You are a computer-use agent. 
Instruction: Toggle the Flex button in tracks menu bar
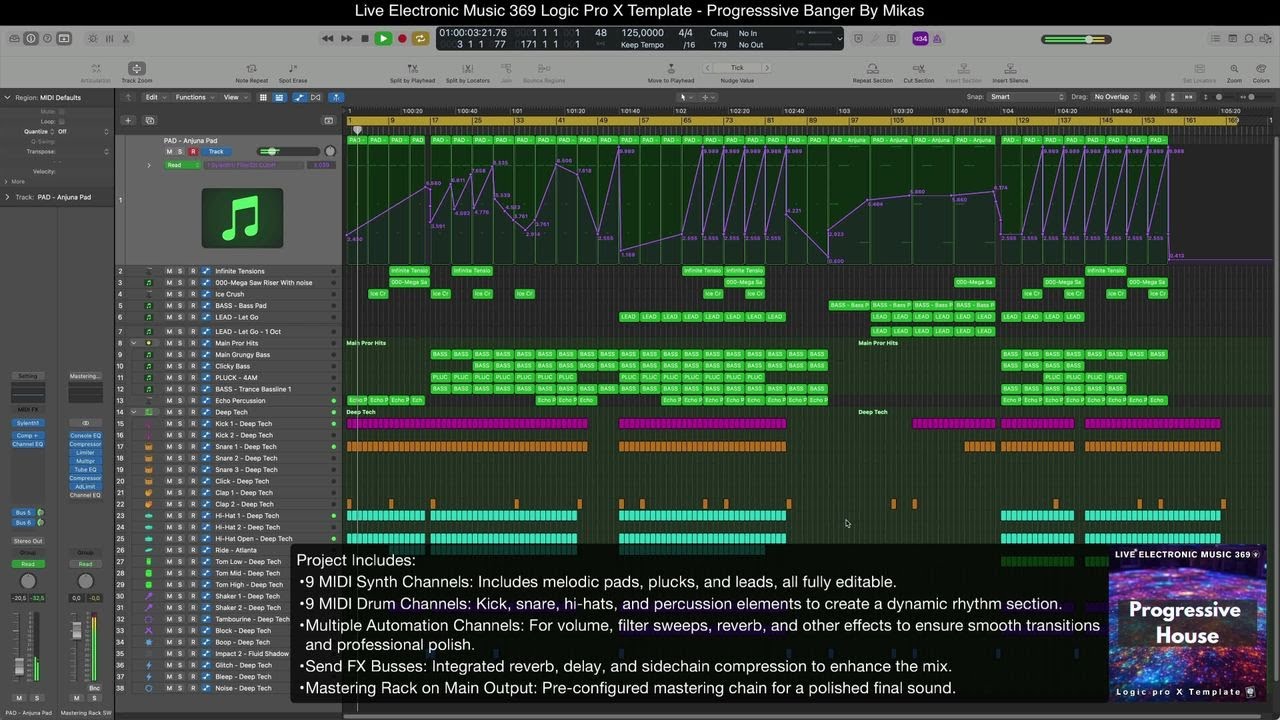[x=316, y=97]
